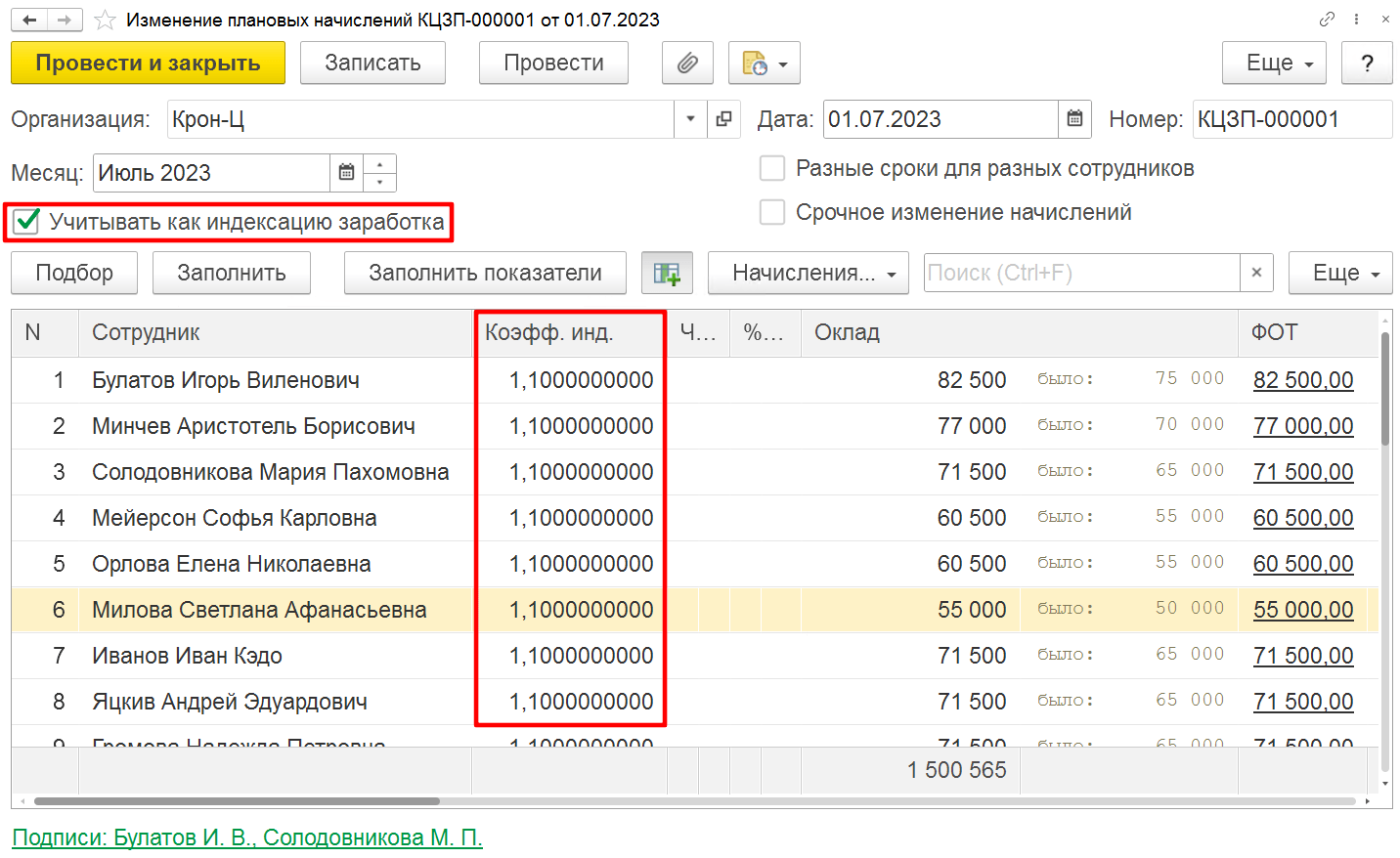Open ФОТ link 82 500,00 for Булатов
The height and width of the screenshot is (858, 1400).
point(1303,380)
